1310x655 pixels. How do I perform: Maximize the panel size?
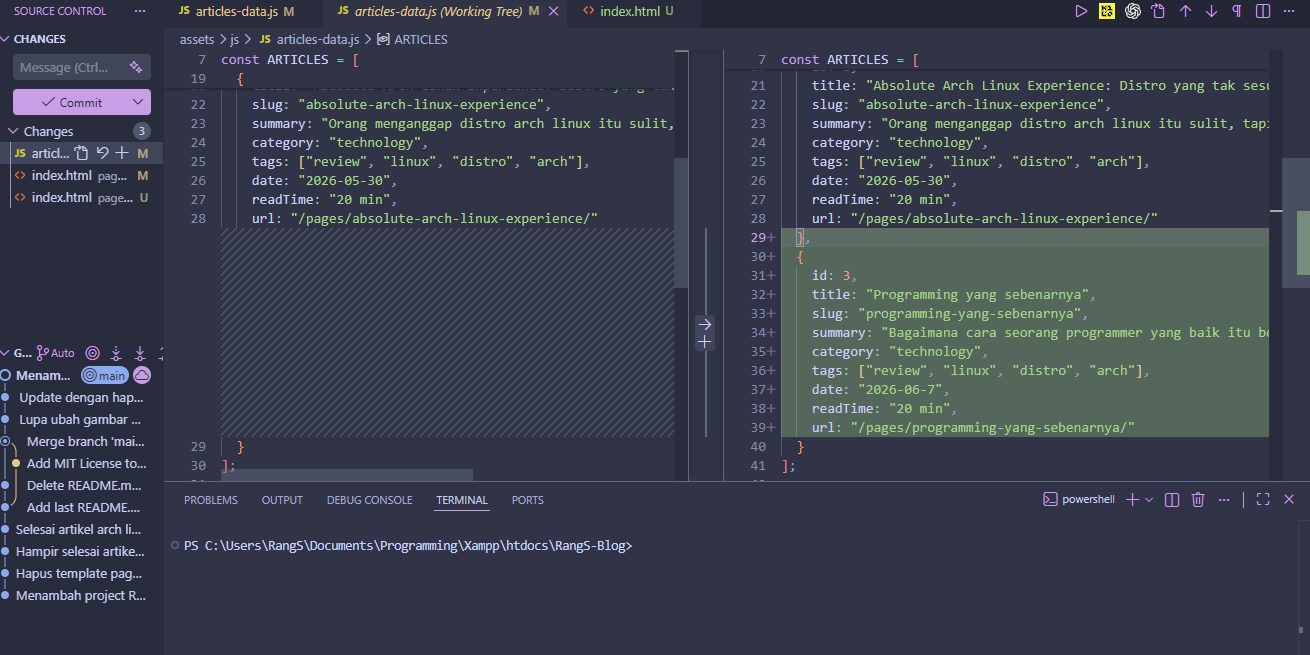1263,499
